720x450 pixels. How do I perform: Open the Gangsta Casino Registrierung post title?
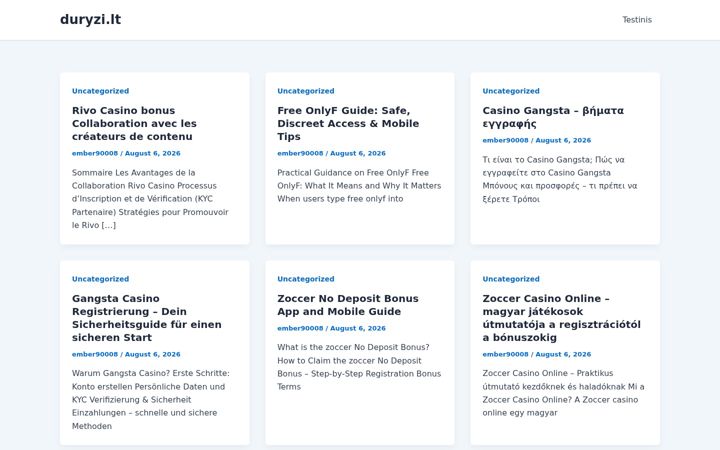coord(146,318)
